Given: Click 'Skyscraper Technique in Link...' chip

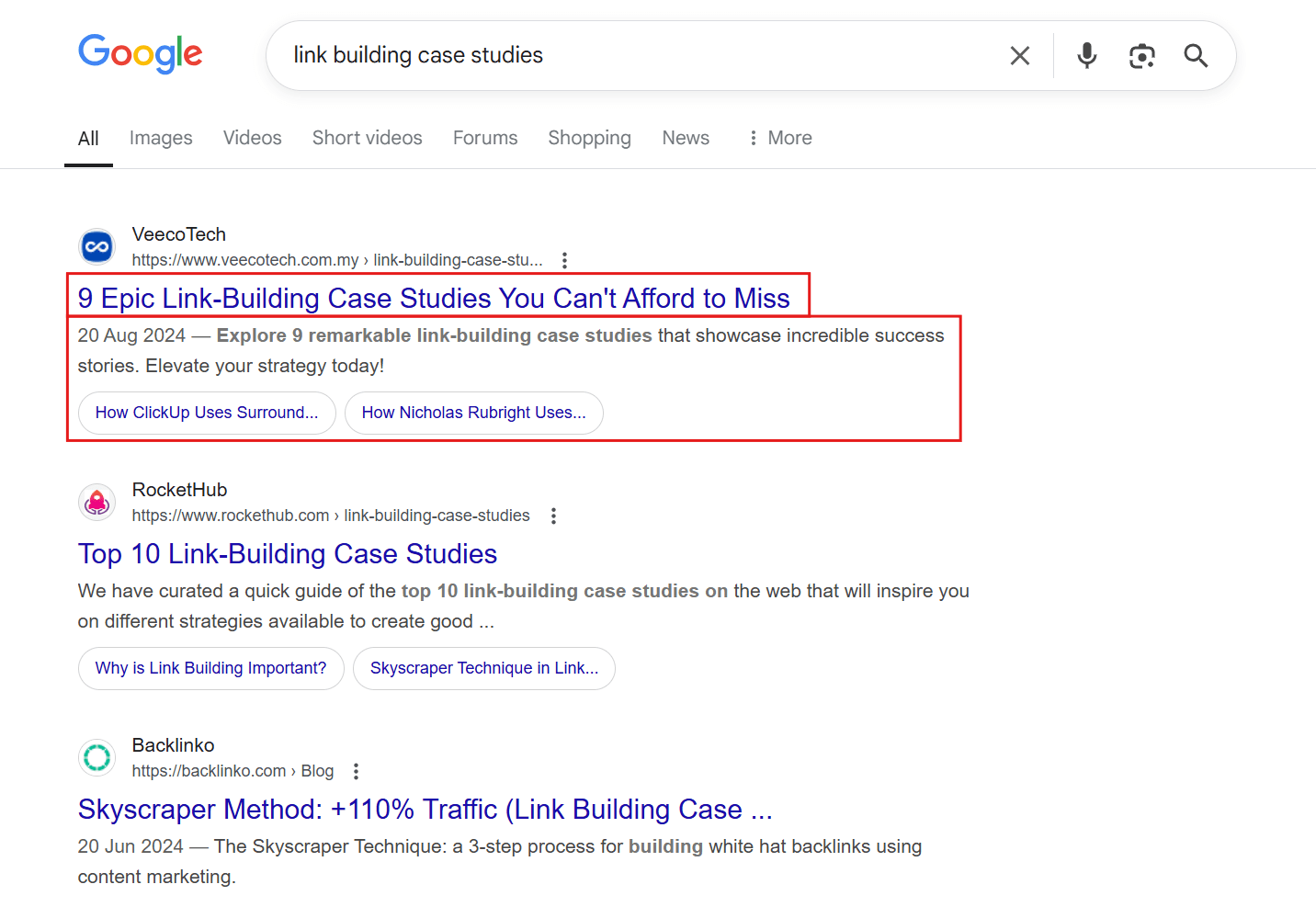Looking at the screenshot, I should coord(484,668).
